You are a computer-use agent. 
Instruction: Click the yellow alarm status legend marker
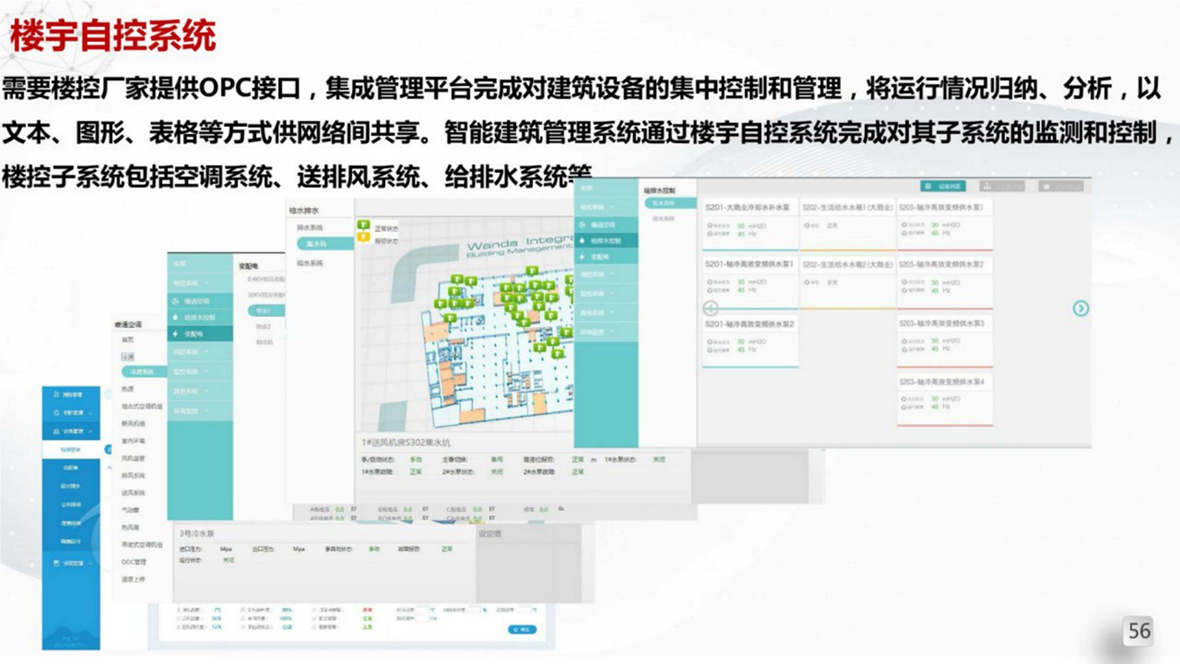363,238
